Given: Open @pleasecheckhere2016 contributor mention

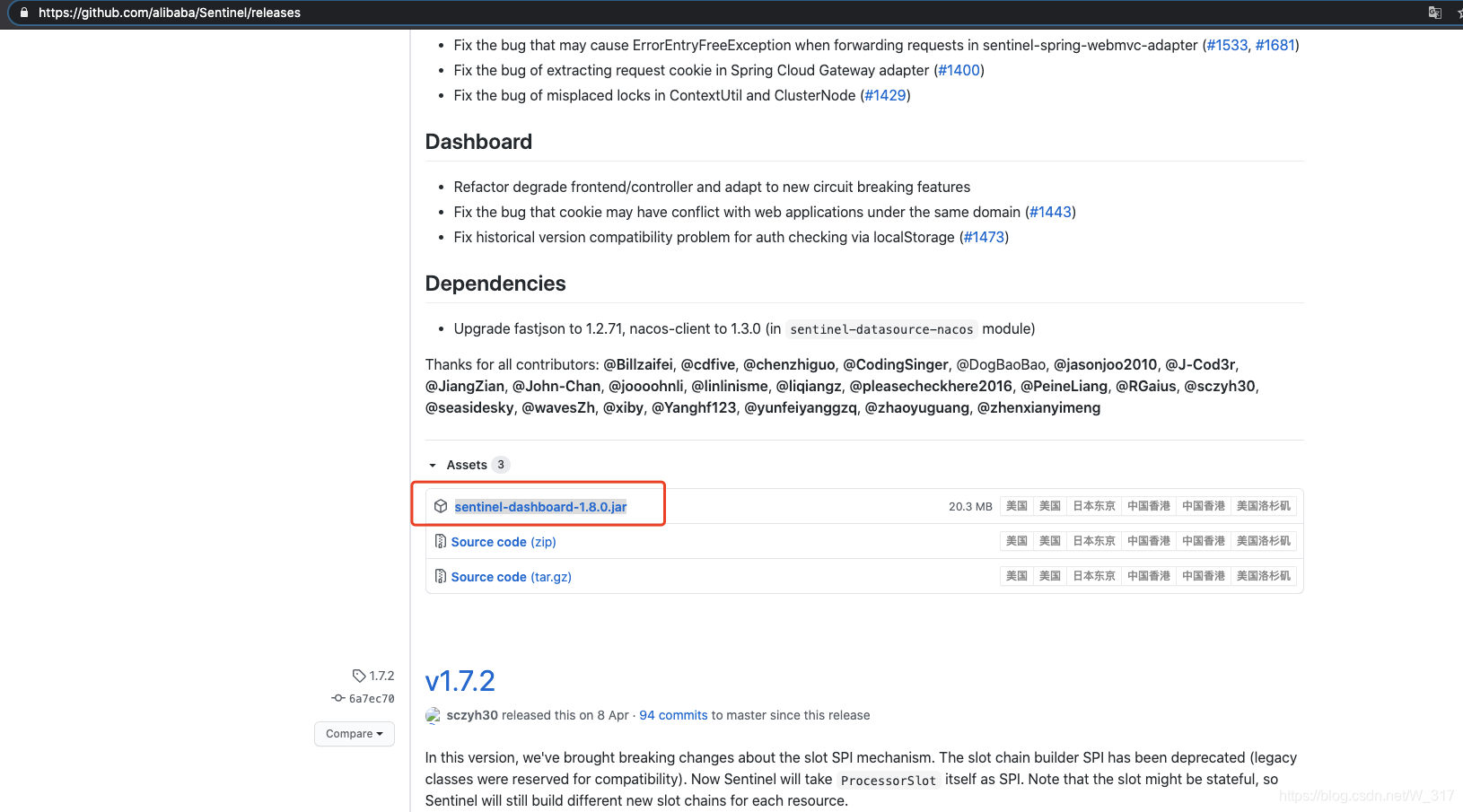Looking at the screenshot, I should point(931,386).
